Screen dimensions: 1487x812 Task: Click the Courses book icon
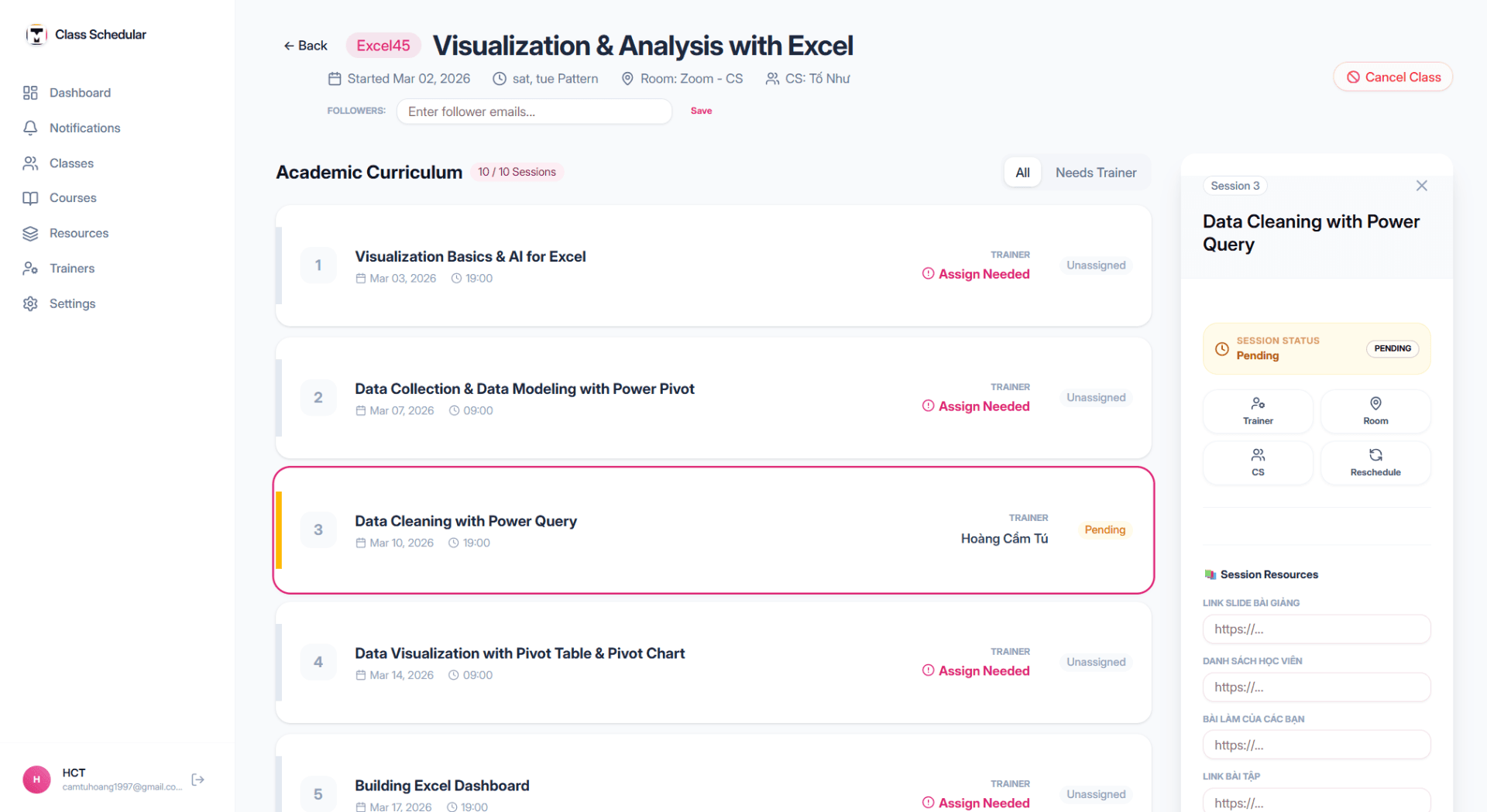tap(30, 198)
